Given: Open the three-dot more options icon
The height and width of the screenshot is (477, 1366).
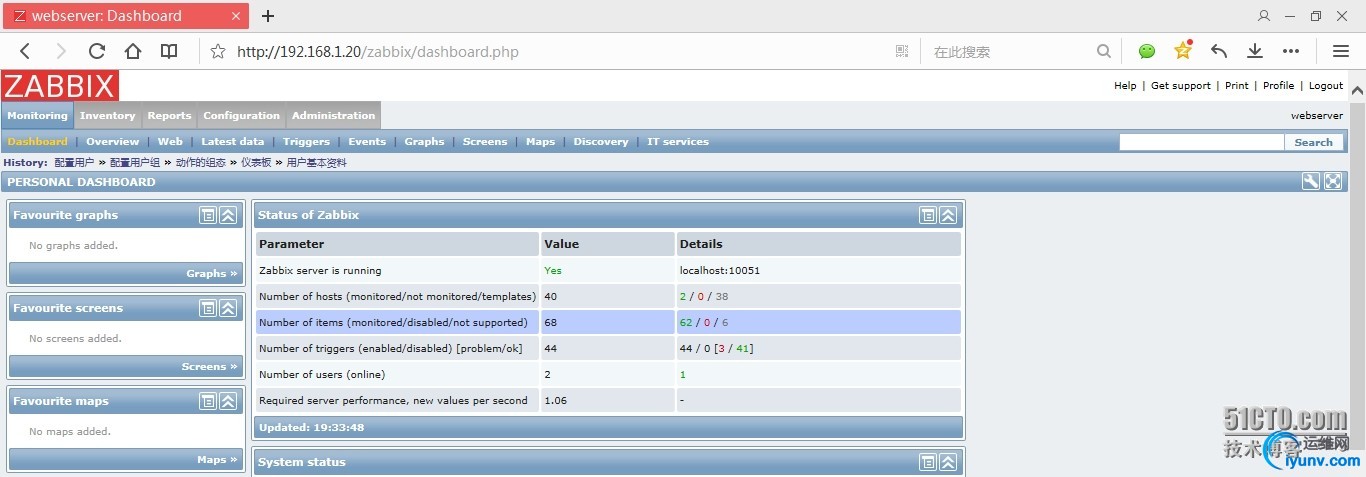Looking at the screenshot, I should pos(1291,51).
